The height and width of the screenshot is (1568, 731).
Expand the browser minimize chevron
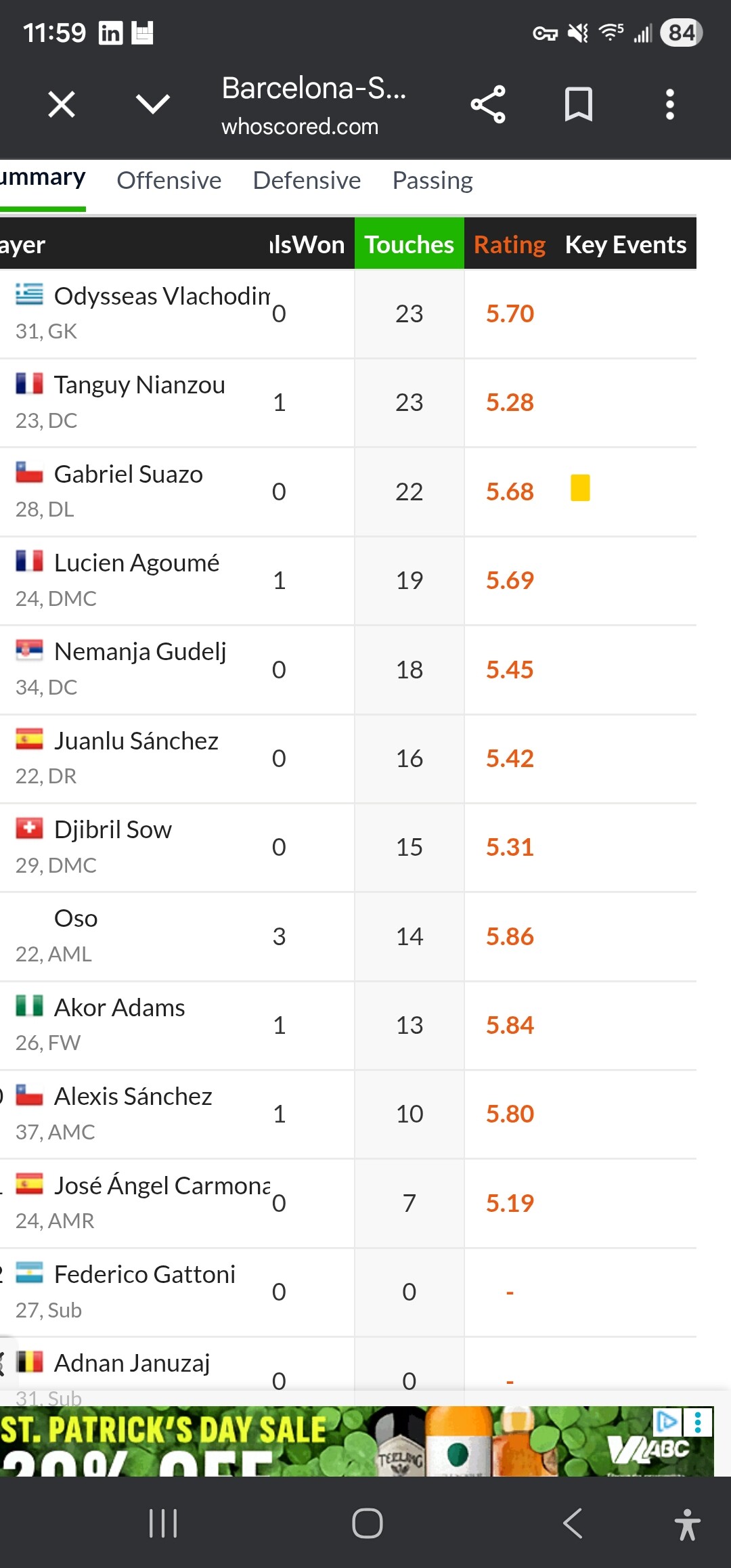tap(153, 104)
